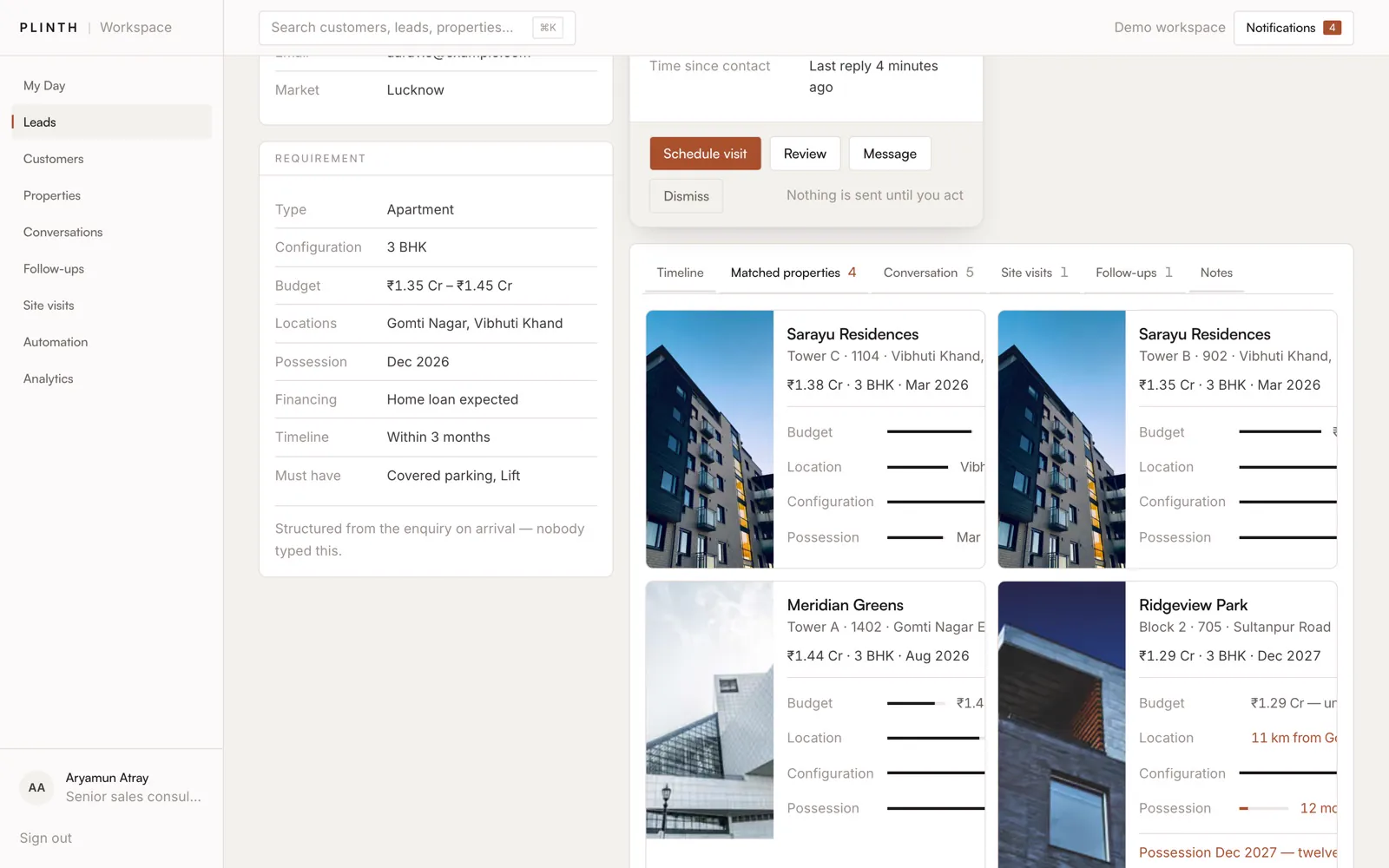Dismiss the lead suggestion
The width and height of the screenshot is (1389, 868).
[686, 196]
